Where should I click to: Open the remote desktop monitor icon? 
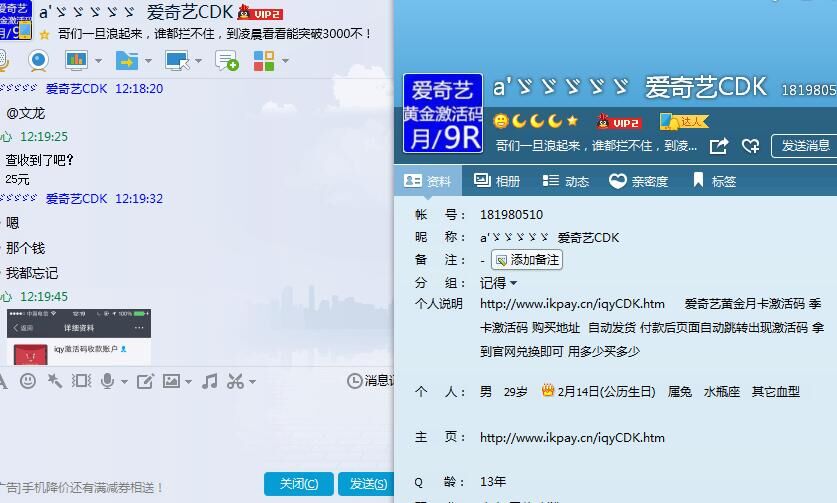(177, 60)
